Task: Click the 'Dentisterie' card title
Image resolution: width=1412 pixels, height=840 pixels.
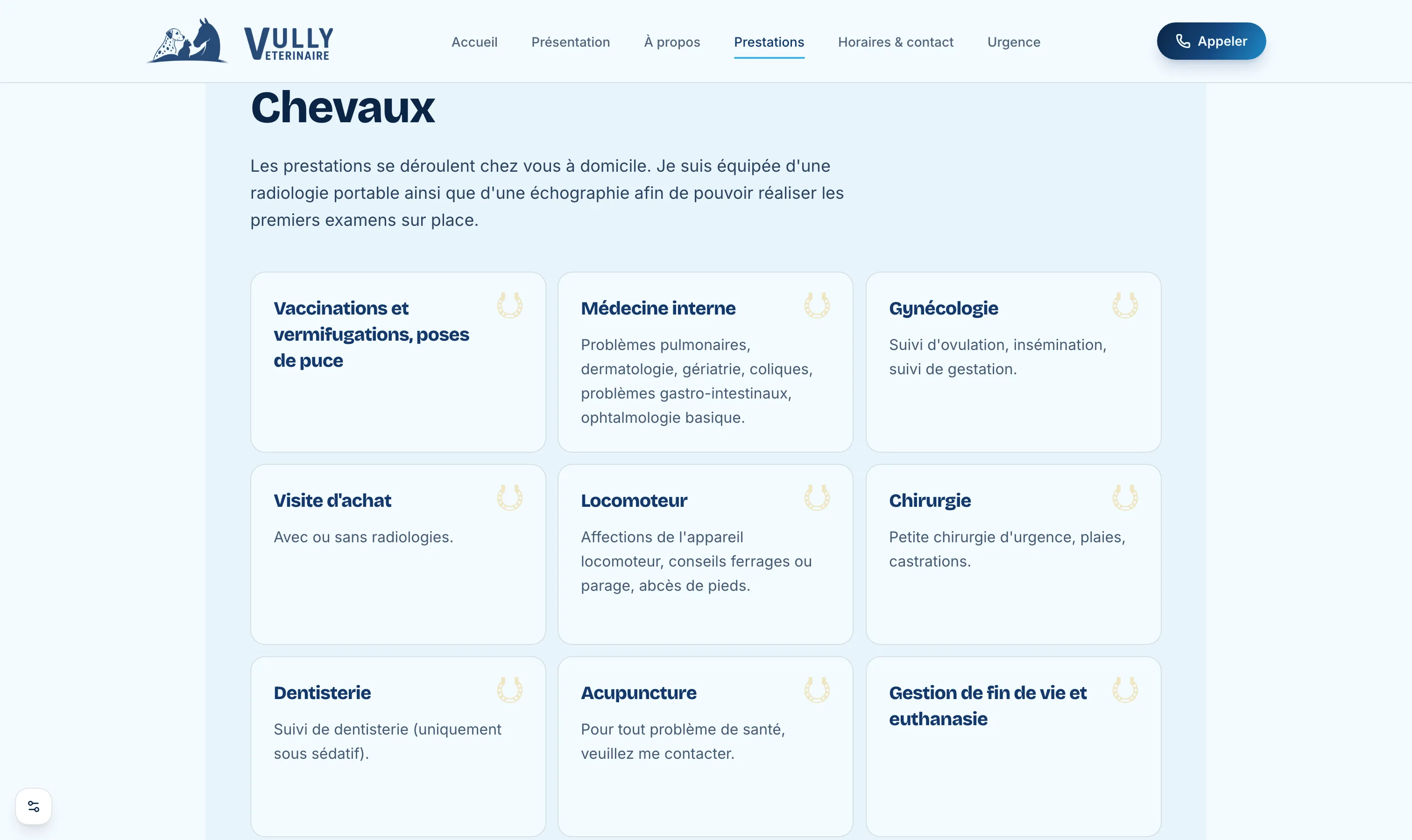Action: (x=322, y=693)
